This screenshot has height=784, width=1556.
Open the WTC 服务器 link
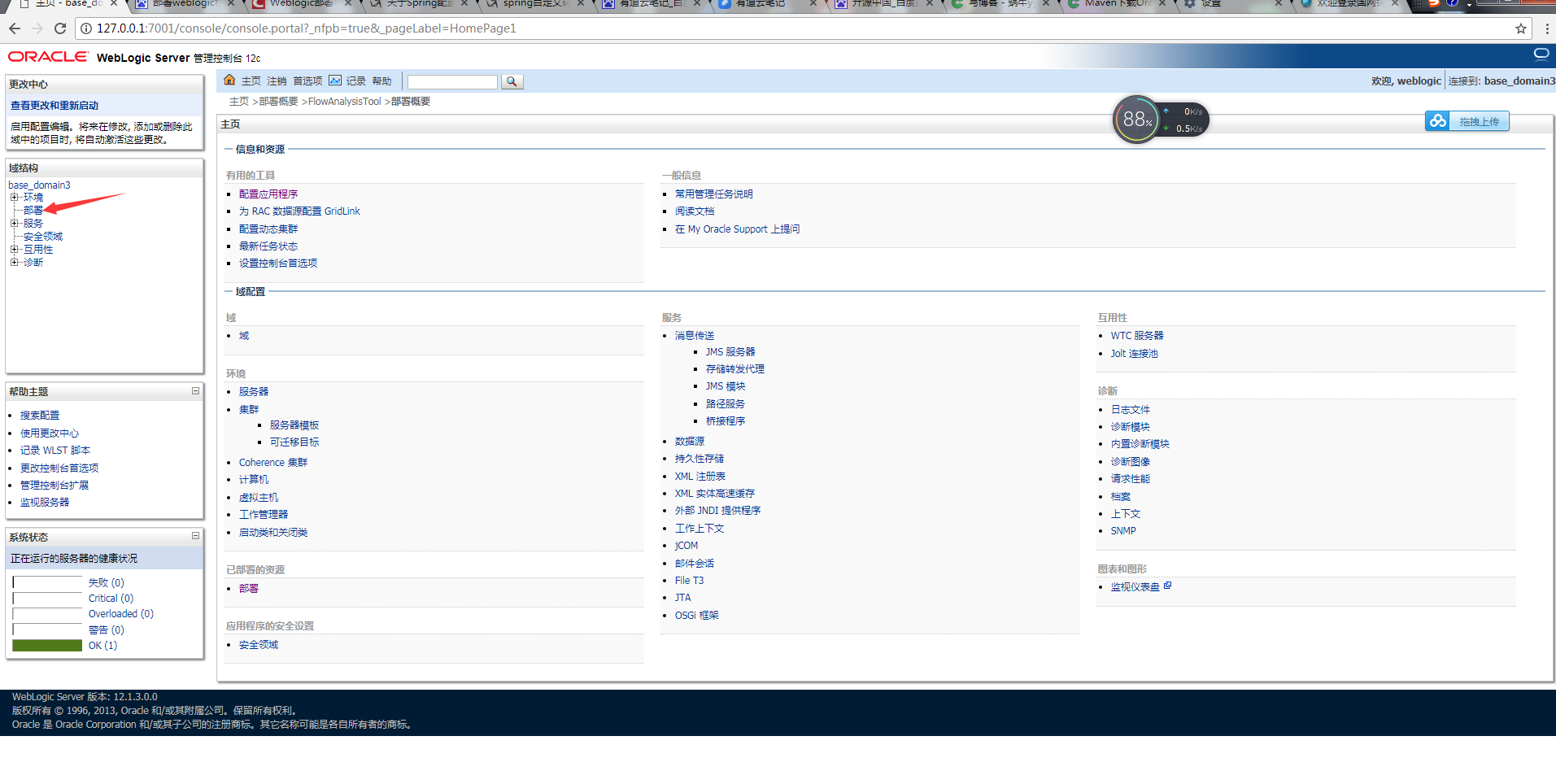tap(1137, 336)
